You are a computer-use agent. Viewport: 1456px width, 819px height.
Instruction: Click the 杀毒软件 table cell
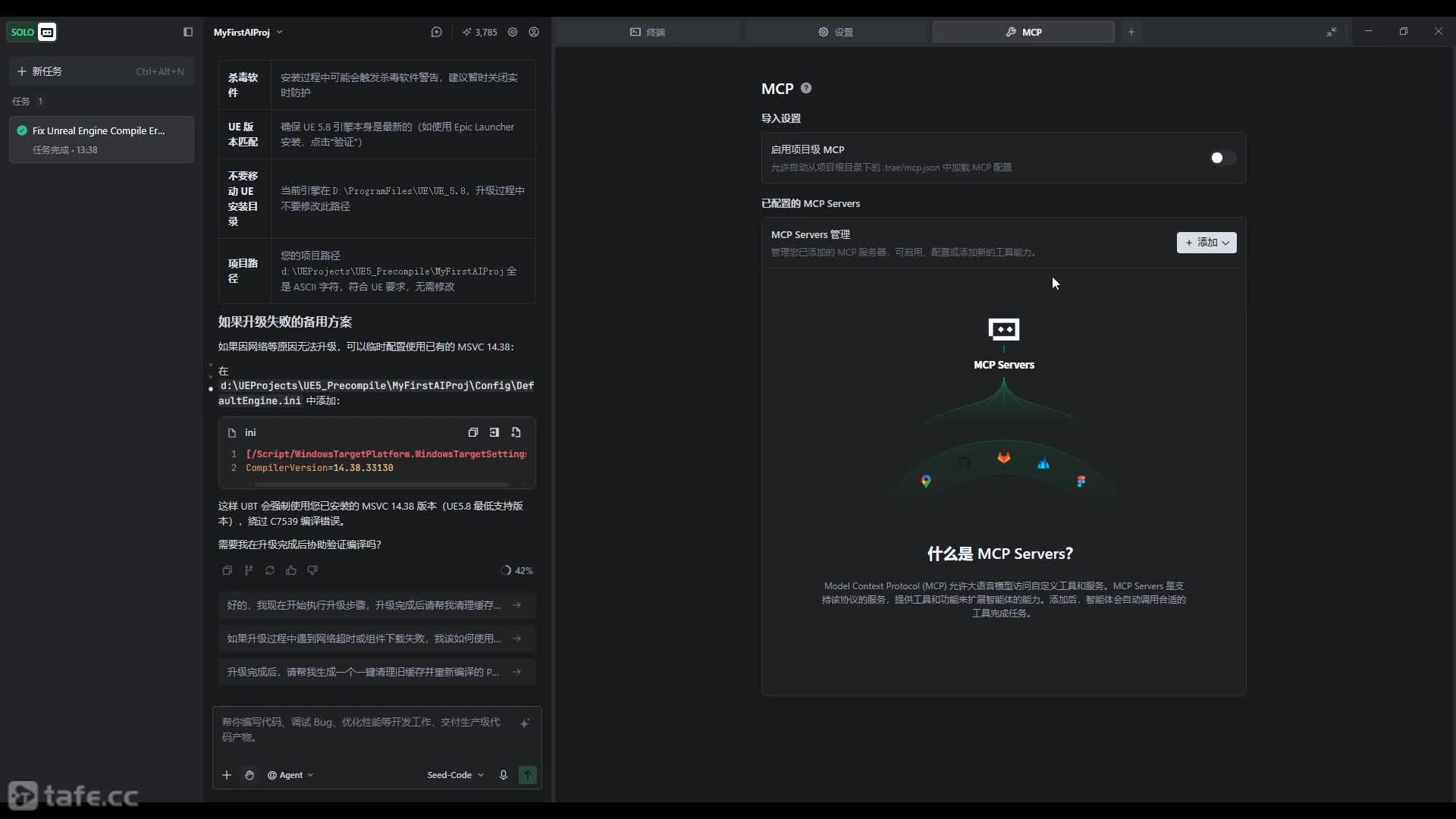pyautogui.click(x=244, y=85)
